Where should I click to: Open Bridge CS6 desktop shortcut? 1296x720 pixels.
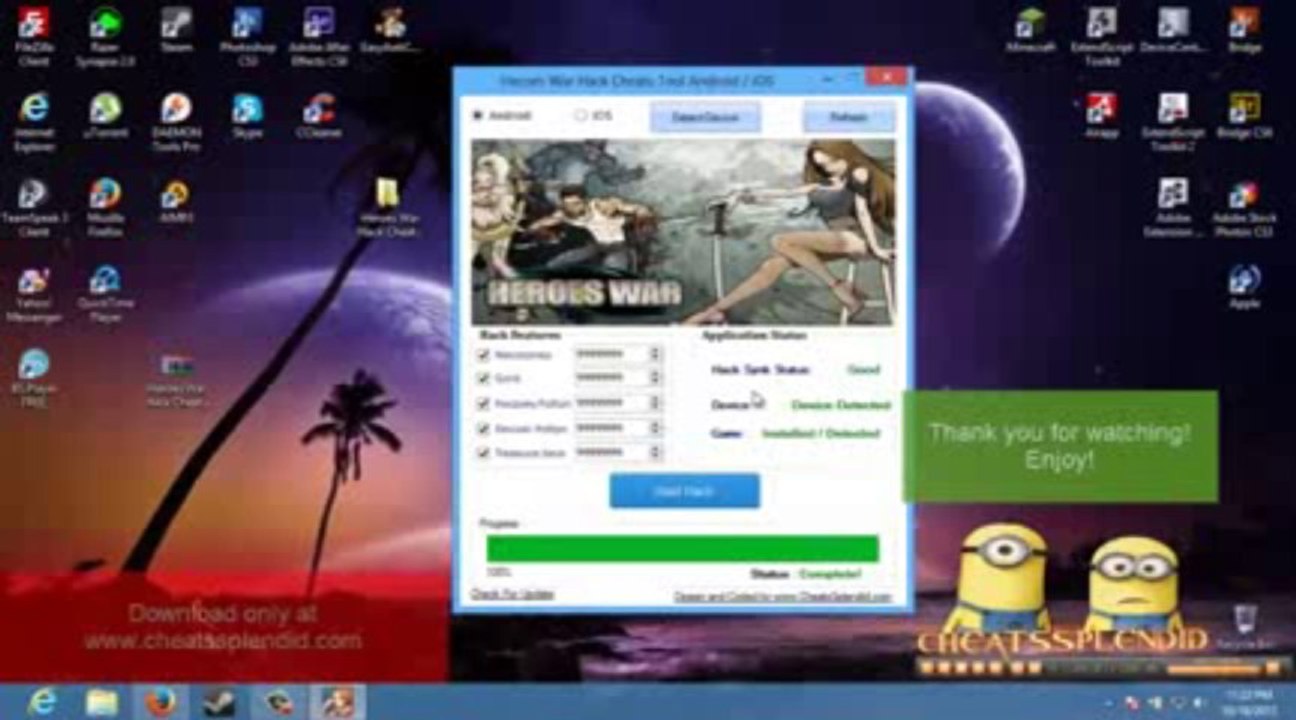[1244, 115]
